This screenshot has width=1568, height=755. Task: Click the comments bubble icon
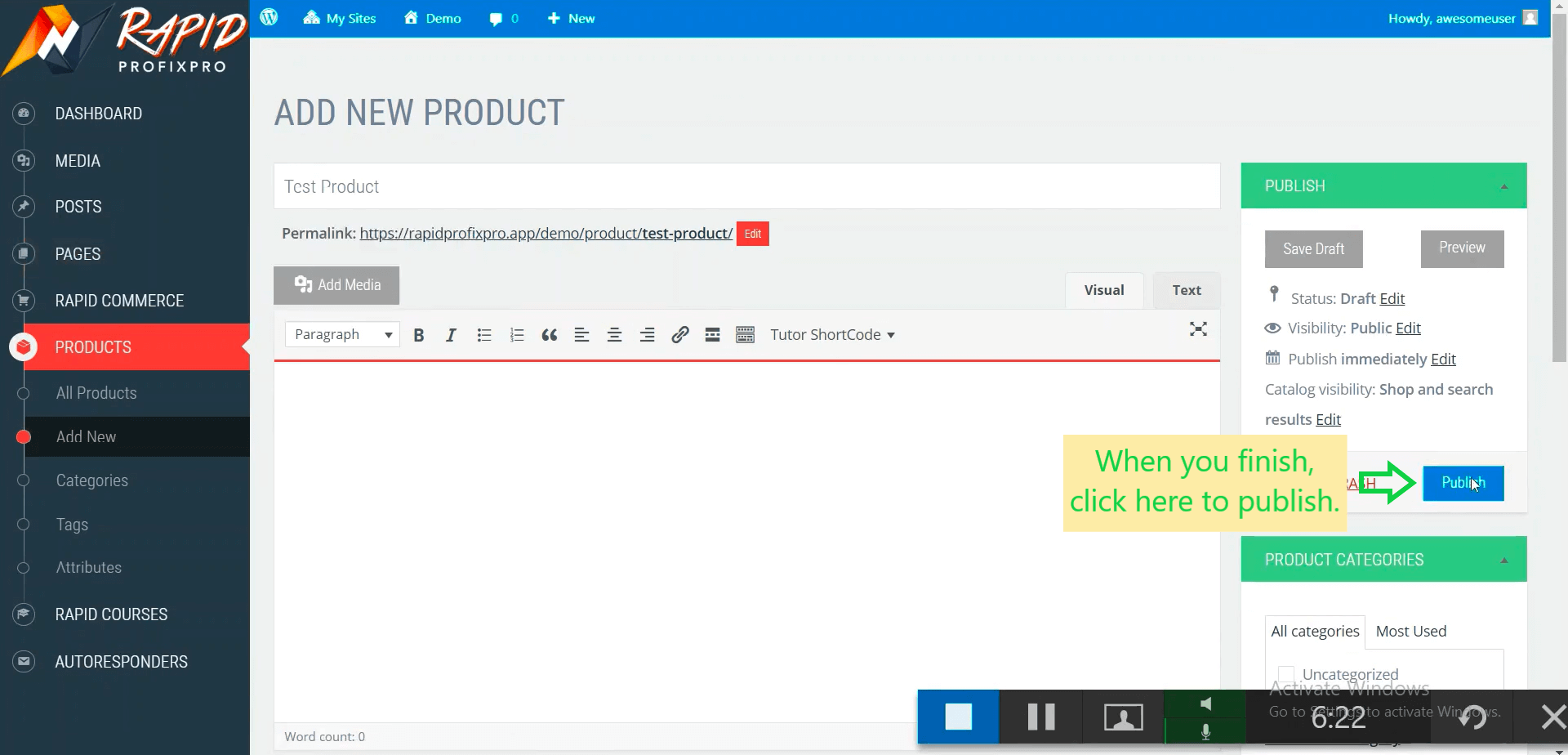coord(495,19)
